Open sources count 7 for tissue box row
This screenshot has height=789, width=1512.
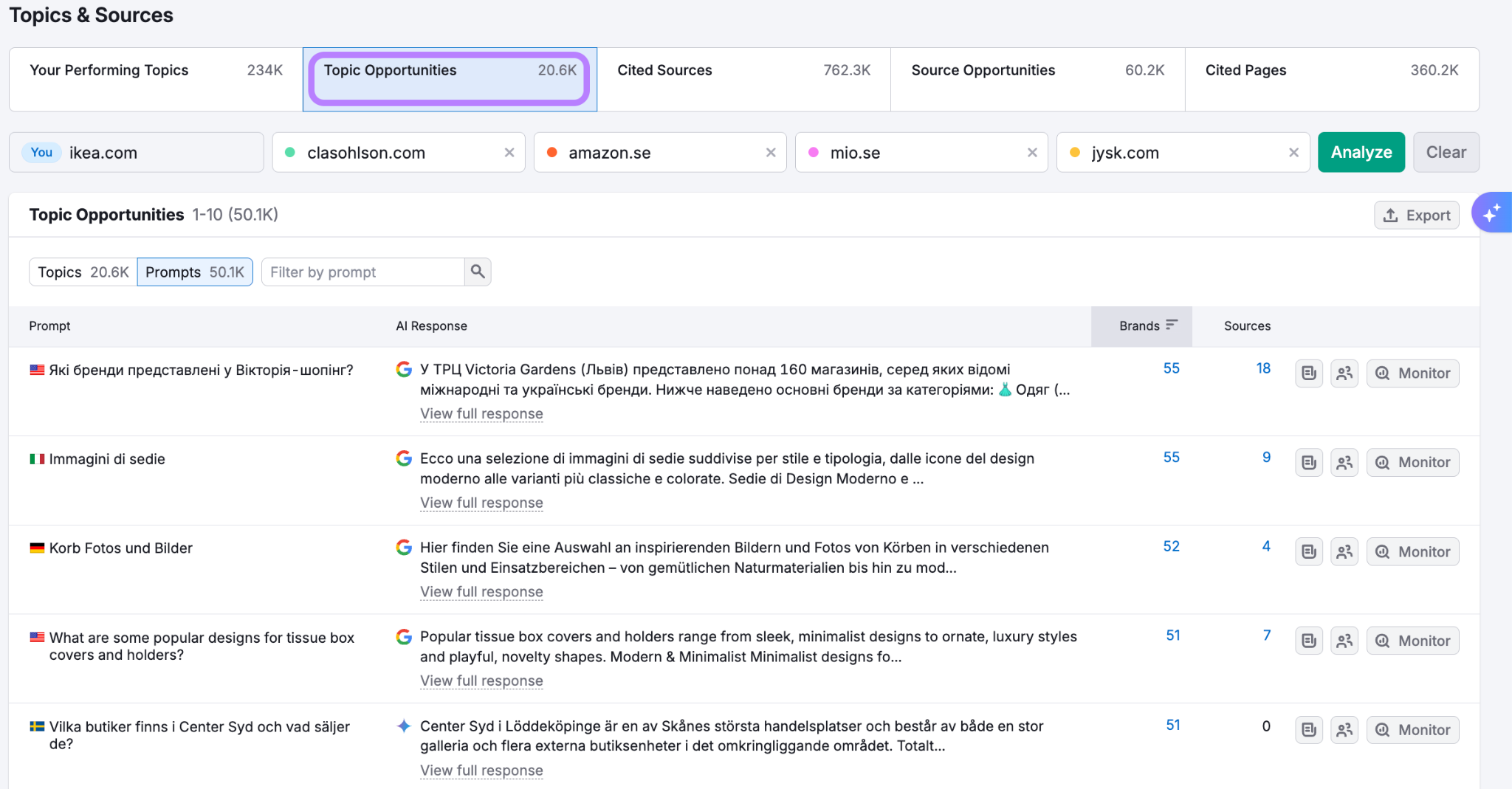point(1267,635)
